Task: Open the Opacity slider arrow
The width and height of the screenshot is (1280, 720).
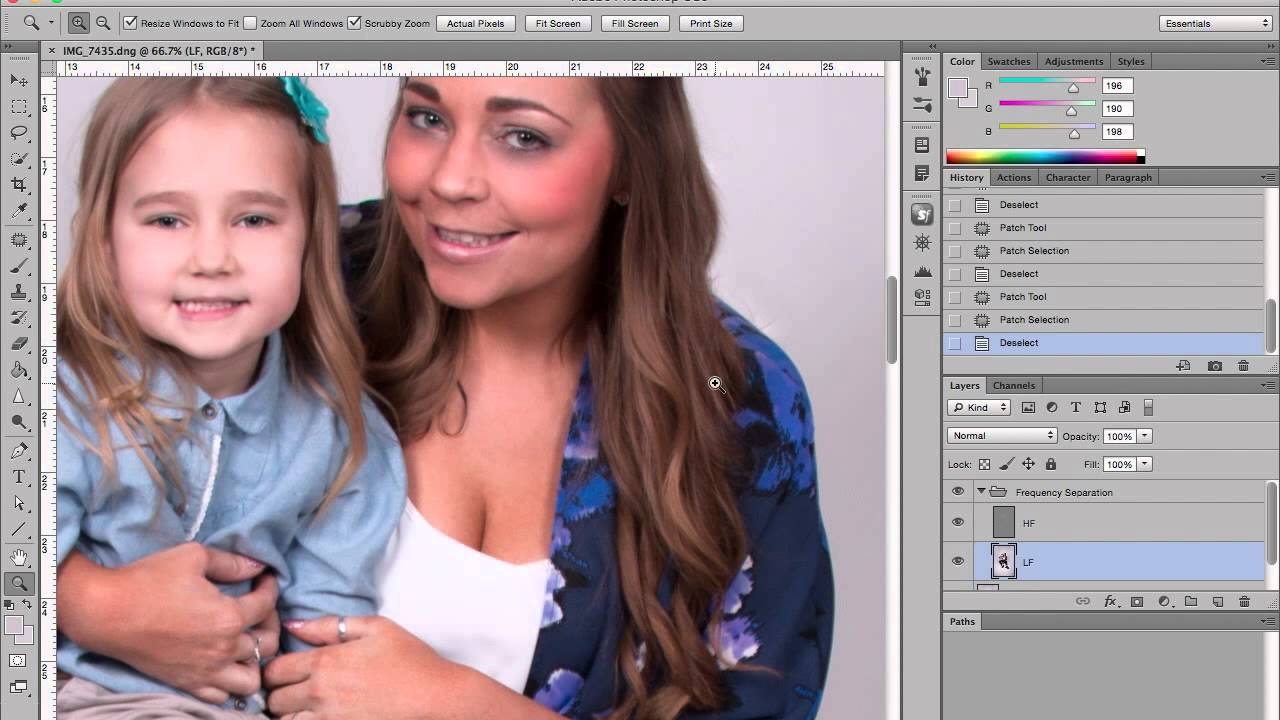Action: click(1145, 436)
